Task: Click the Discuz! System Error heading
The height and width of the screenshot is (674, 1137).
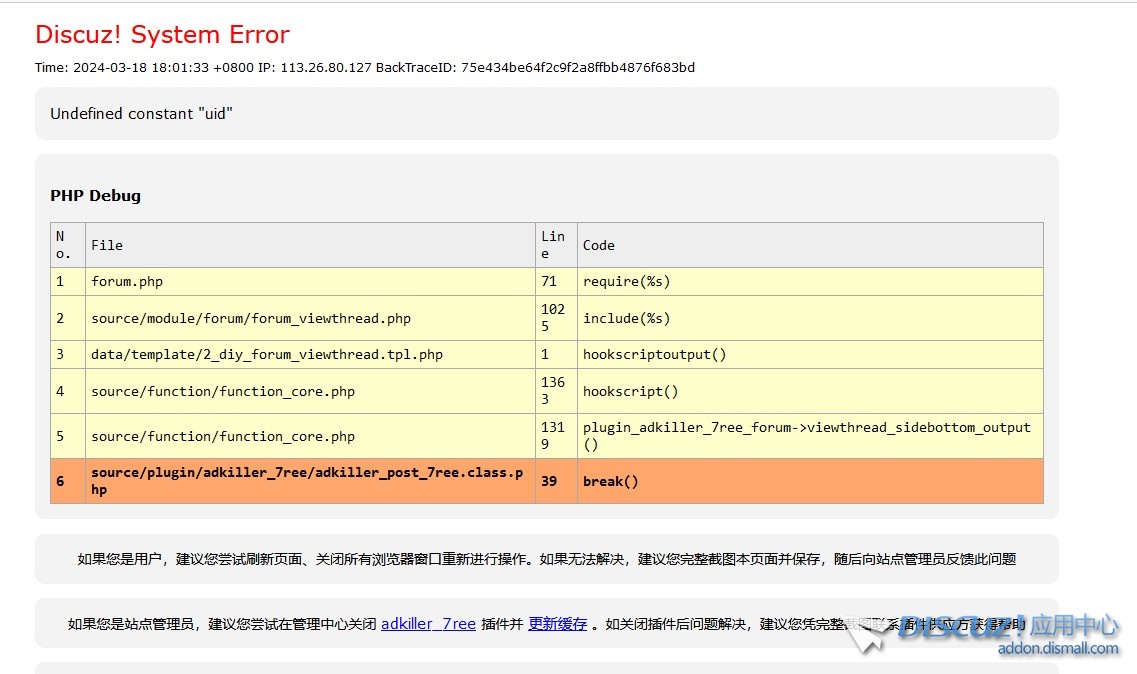Action: pyautogui.click(x=162, y=35)
